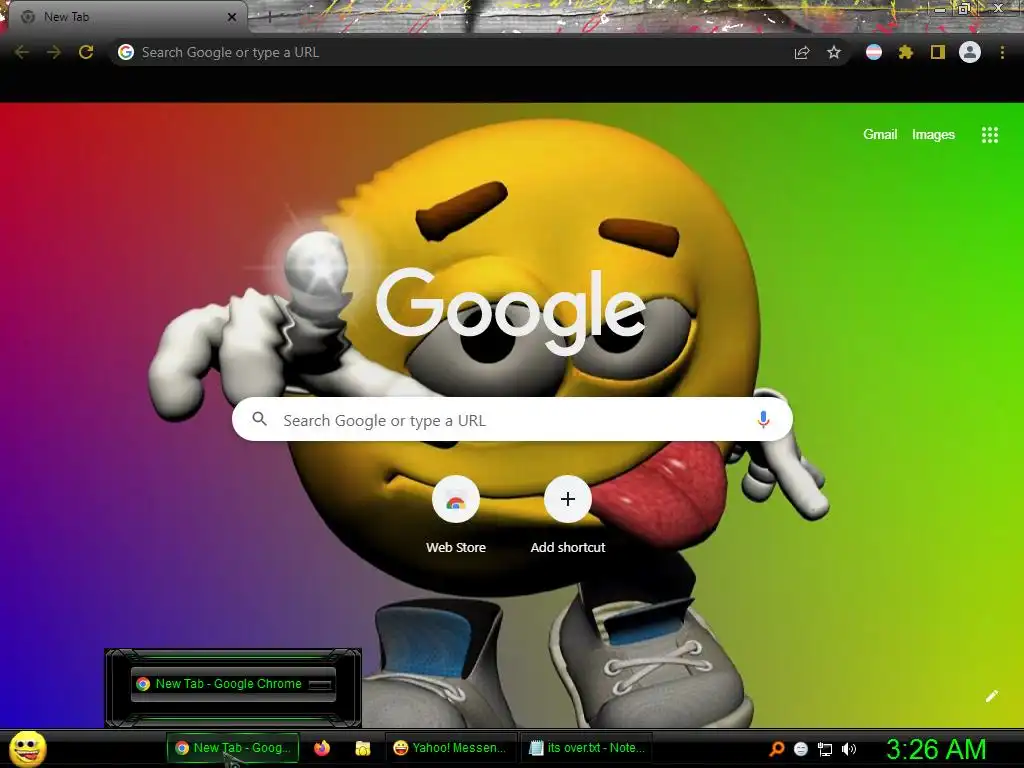The width and height of the screenshot is (1024, 768).
Task: Click the smiley Start button
Action: [x=28, y=748]
